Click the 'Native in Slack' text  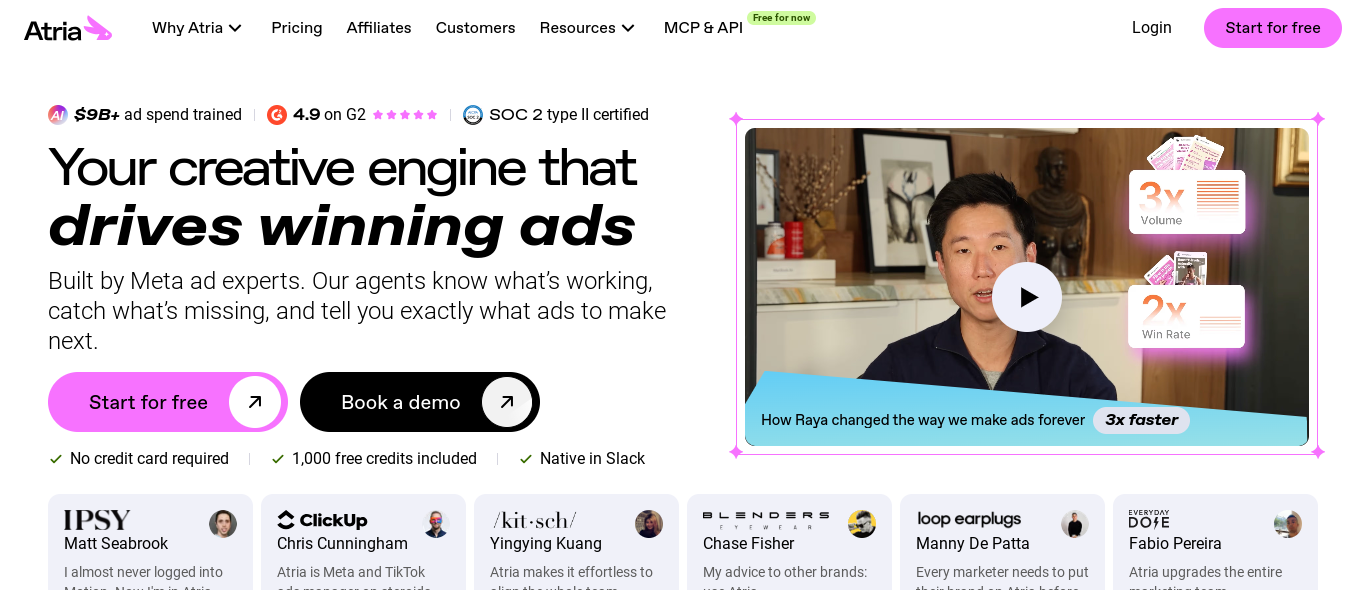[592, 458]
